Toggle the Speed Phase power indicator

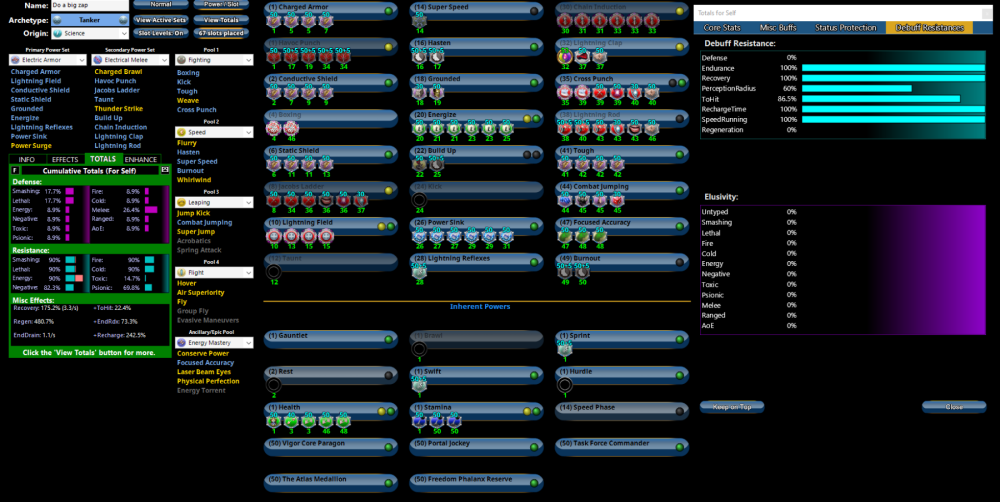680,408
